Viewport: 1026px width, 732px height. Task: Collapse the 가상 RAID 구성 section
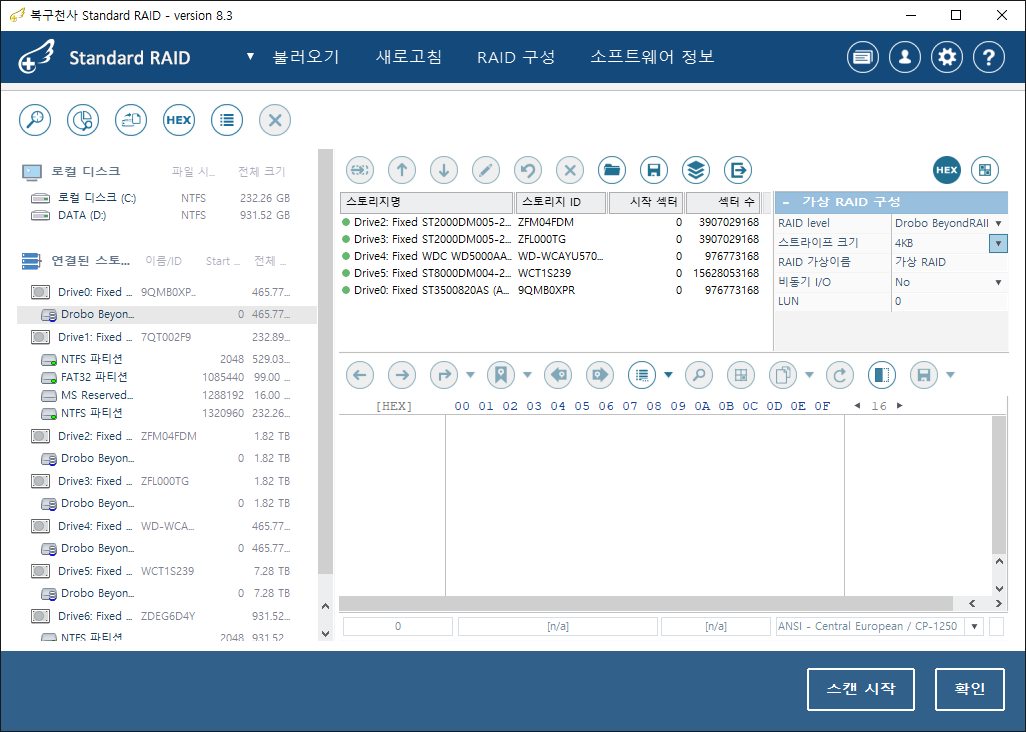pyautogui.click(x=786, y=202)
